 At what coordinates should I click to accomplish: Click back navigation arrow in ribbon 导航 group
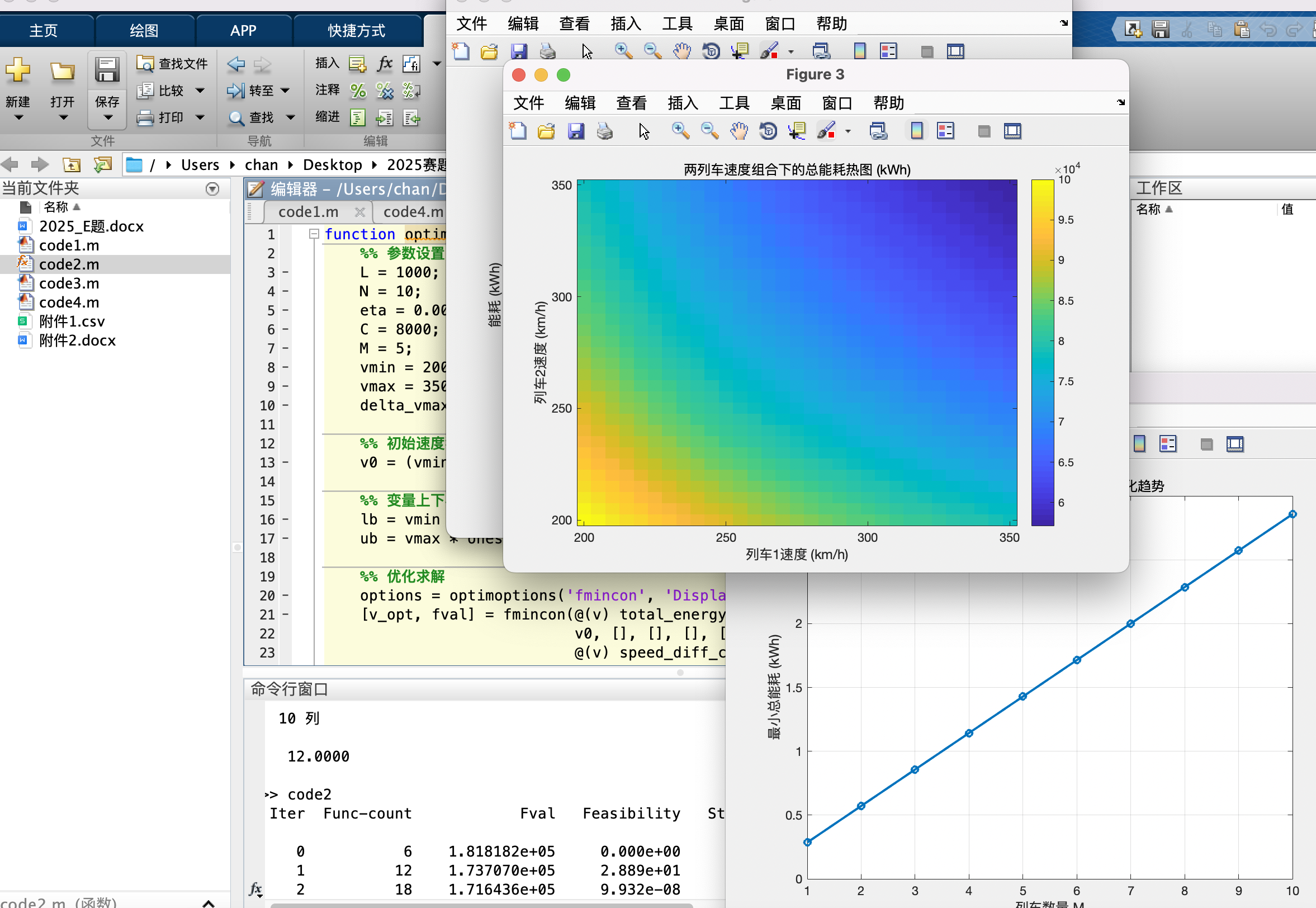pos(235,64)
